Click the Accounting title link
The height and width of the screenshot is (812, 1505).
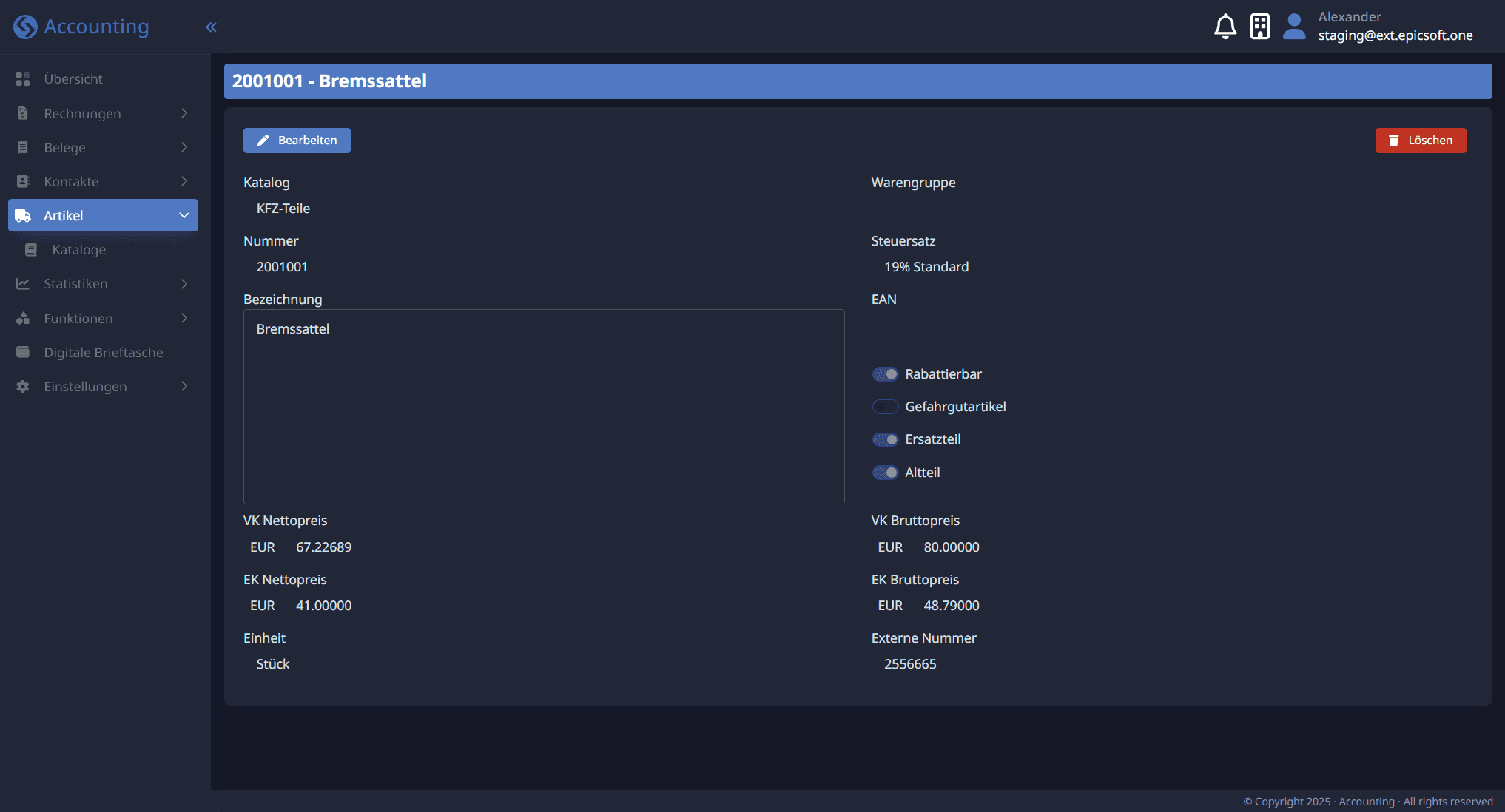(x=96, y=27)
